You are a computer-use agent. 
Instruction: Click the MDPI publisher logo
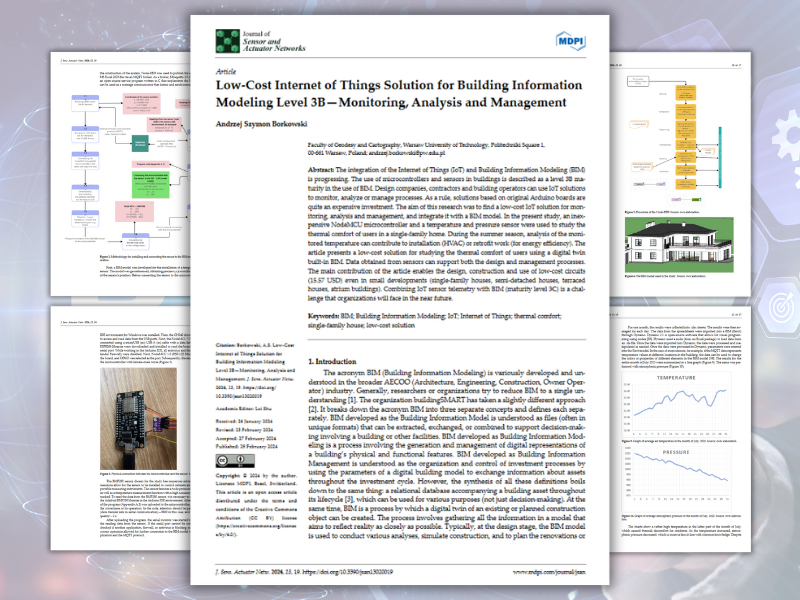click(x=570, y=41)
